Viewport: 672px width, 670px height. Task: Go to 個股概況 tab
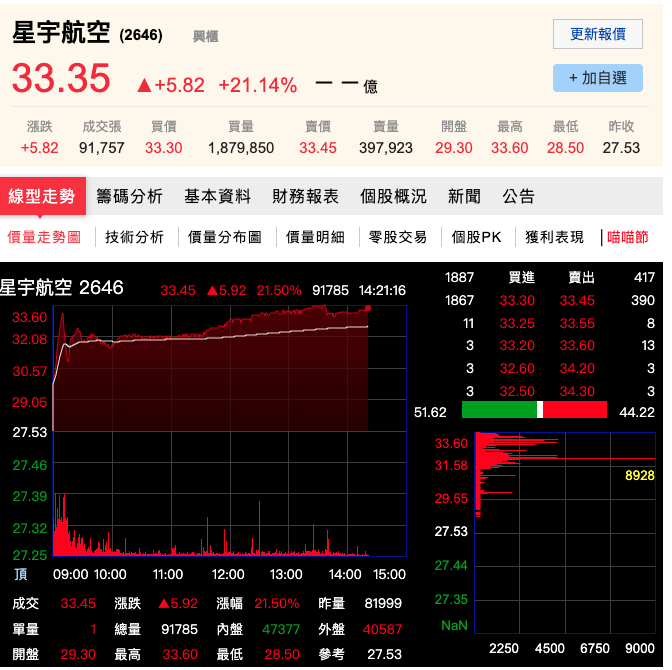tap(393, 197)
